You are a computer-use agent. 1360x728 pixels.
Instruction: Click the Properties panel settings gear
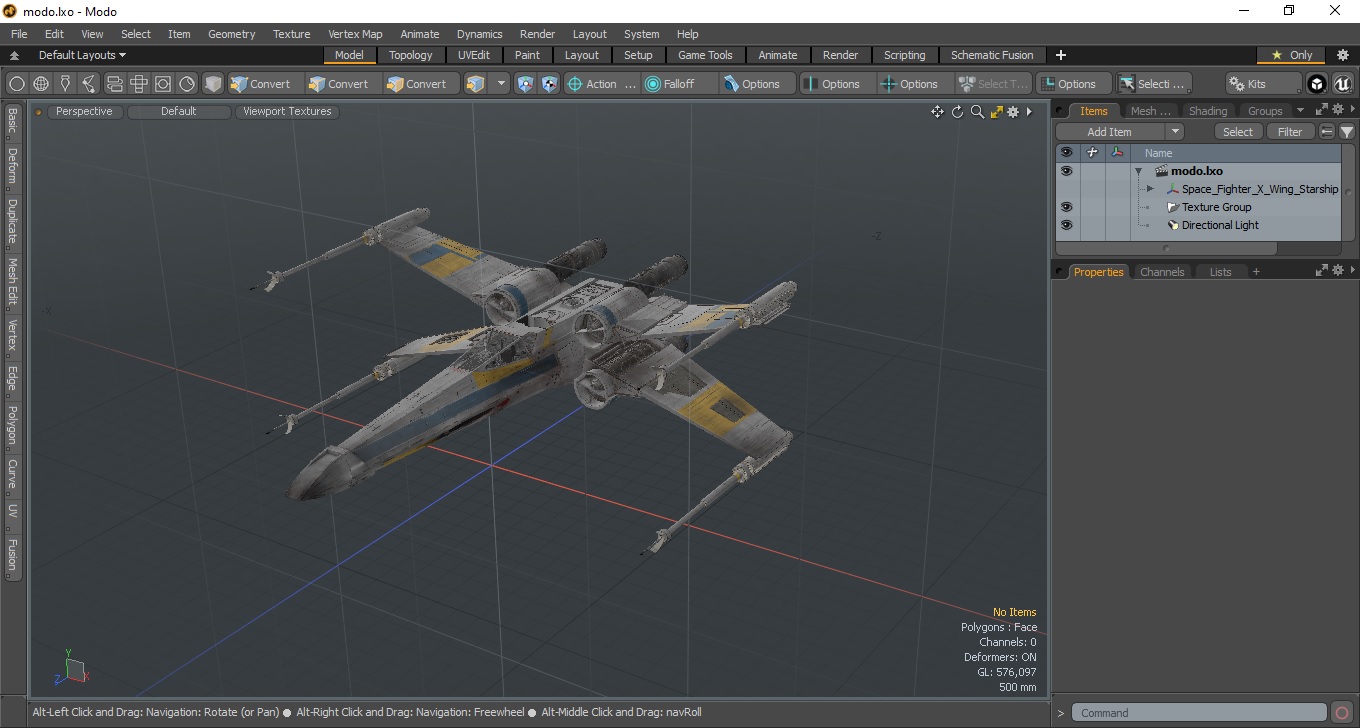(x=1337, y=271)
